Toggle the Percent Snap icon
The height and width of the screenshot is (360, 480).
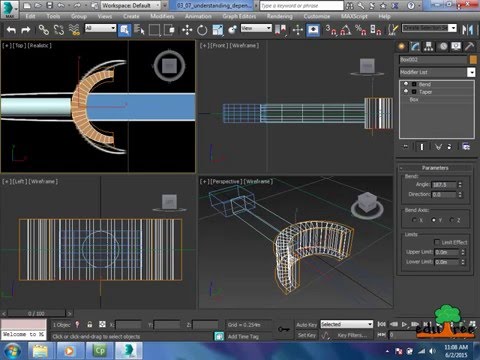(x=361, y=30)
